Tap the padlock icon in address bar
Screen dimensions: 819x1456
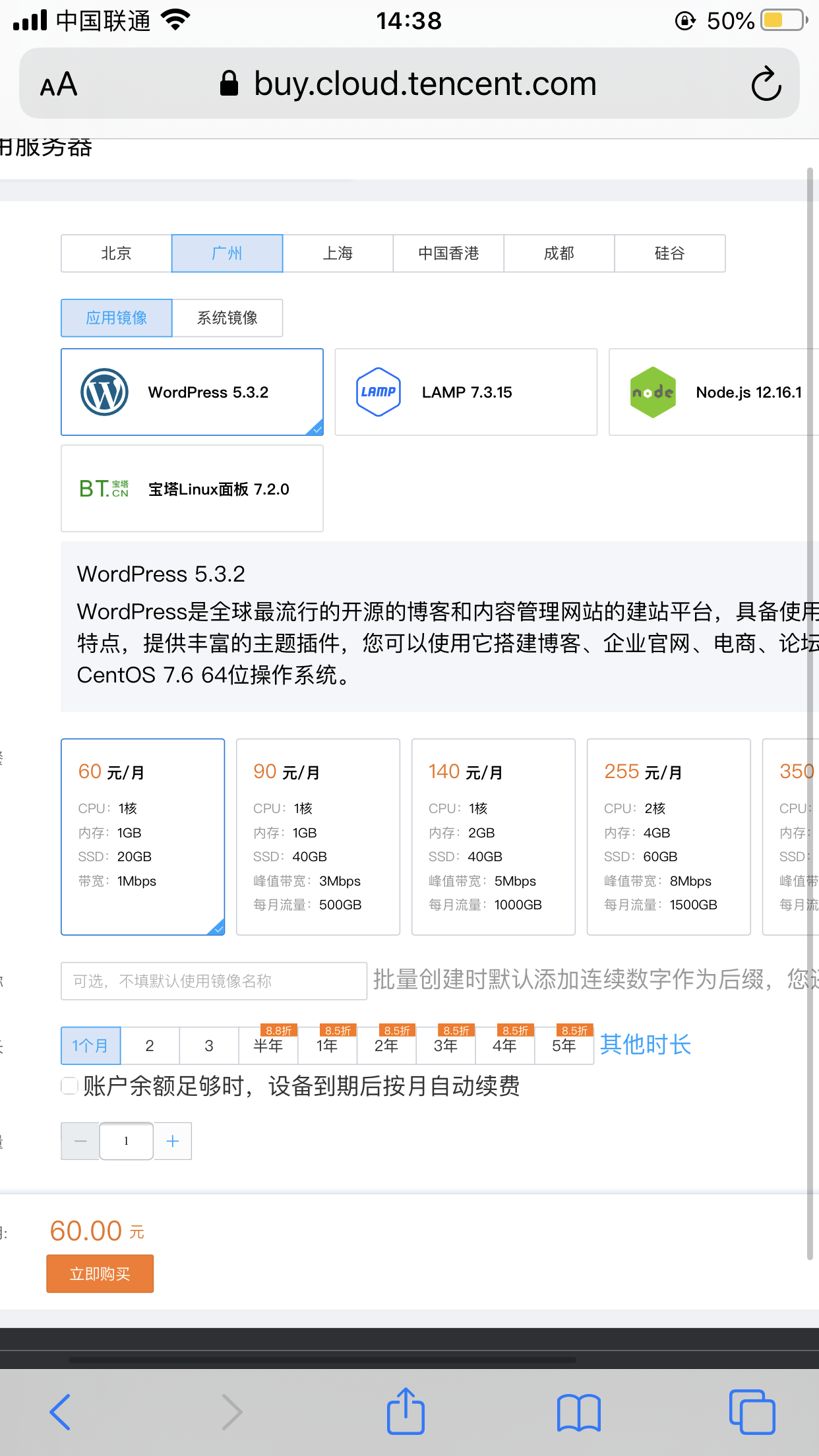[x=229, y=83]
